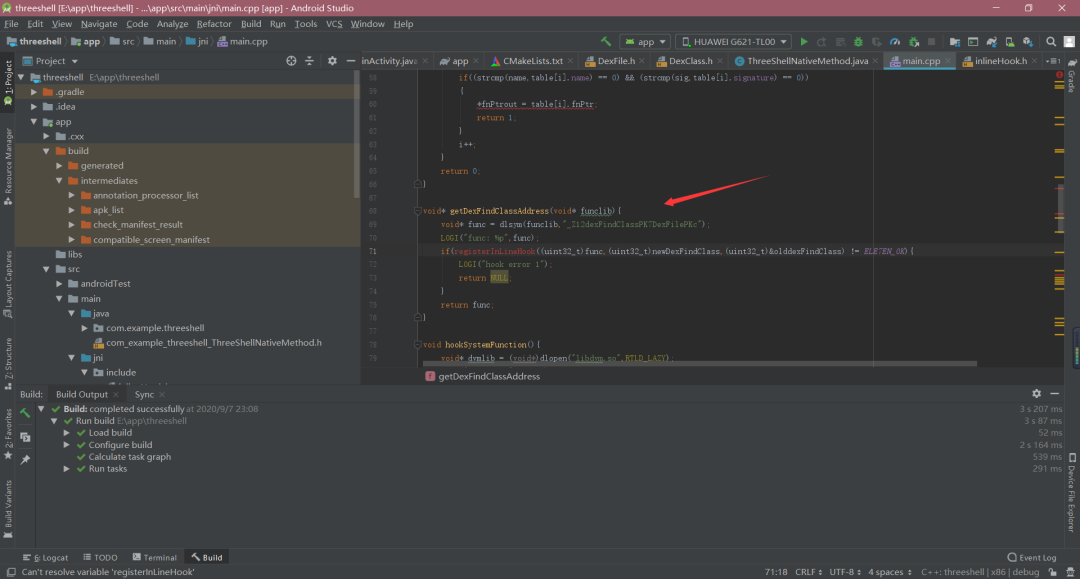This screenshot has height=579, width=1080.
Task: Open SDK Manager cube icon
Action: coord(1028,42)
